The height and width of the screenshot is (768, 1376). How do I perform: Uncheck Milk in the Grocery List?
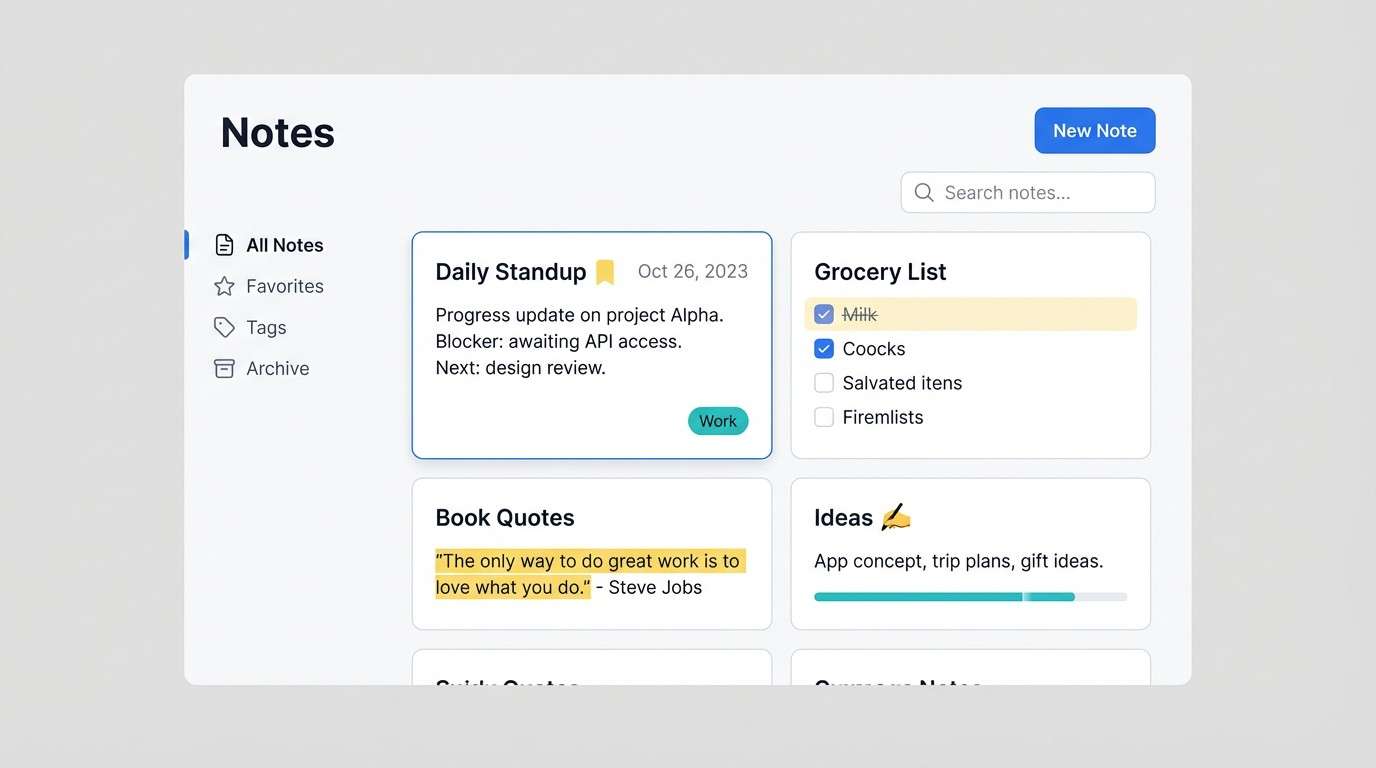pos(823,313)
